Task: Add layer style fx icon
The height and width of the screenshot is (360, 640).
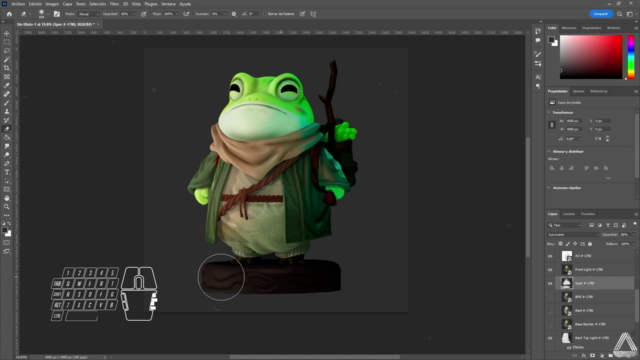Action: point(584,356)
